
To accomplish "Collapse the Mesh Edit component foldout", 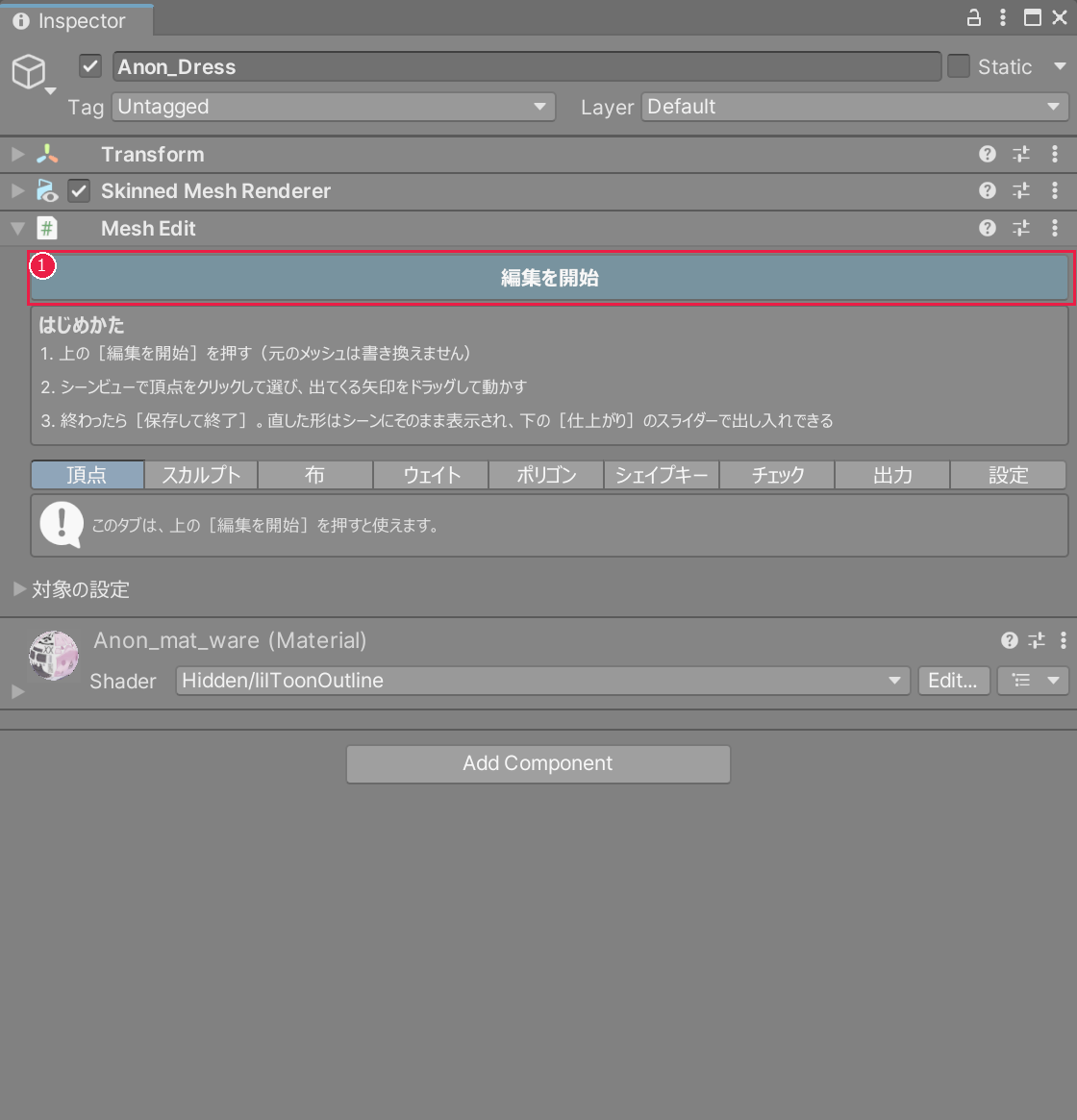I will (x=18, y=229).
